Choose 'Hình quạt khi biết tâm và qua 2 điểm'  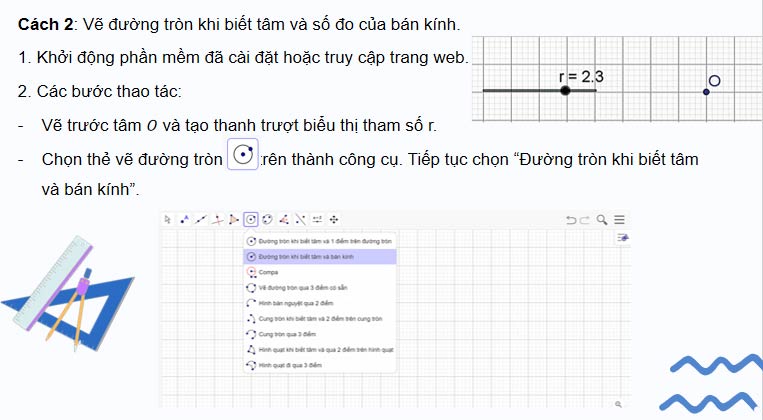(x=320, y=350)
